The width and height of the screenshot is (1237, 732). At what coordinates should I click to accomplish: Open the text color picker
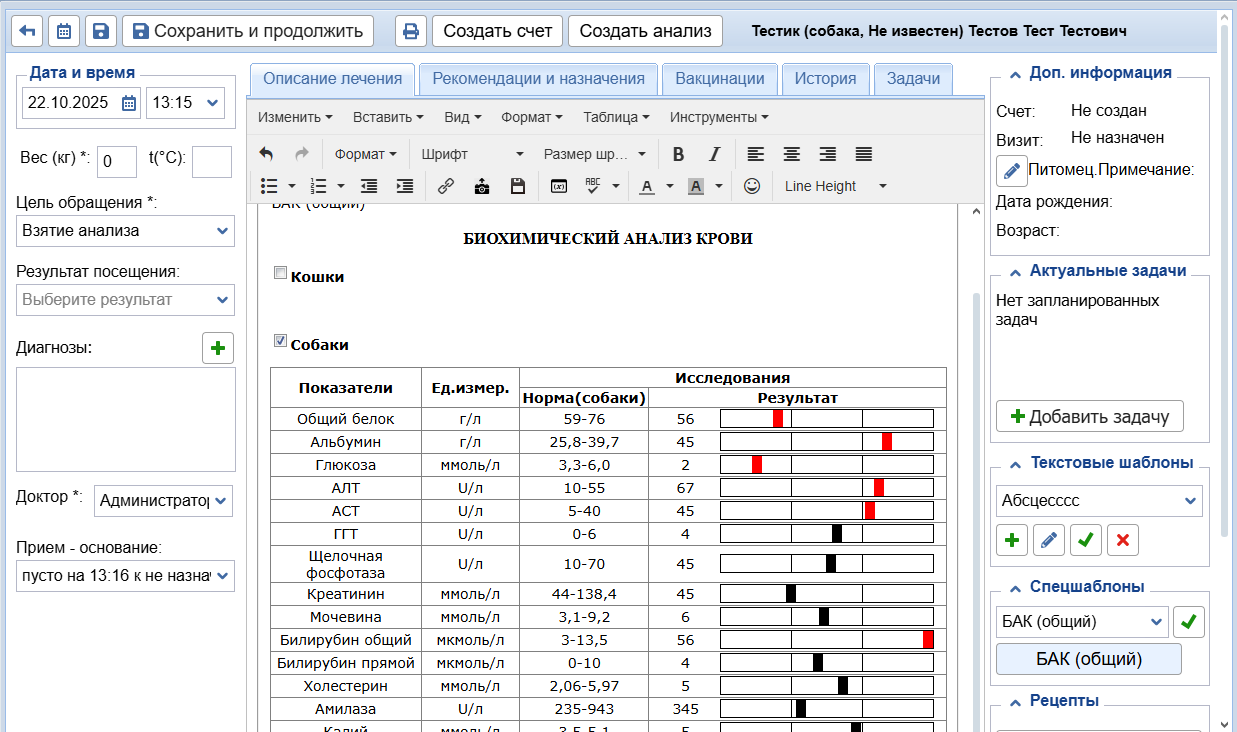647,186
